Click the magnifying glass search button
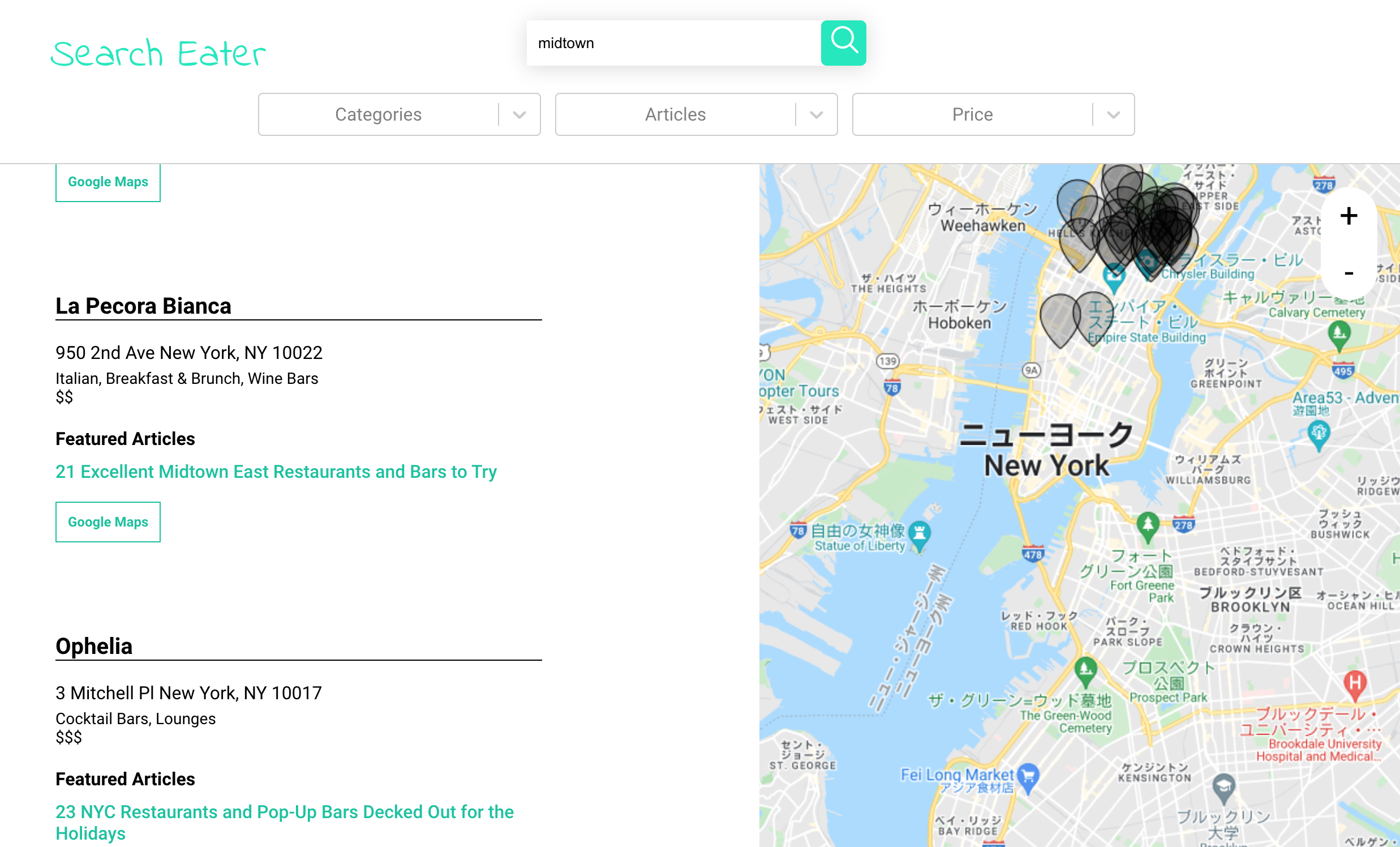1400x847 pixels. tap(843, 43)
